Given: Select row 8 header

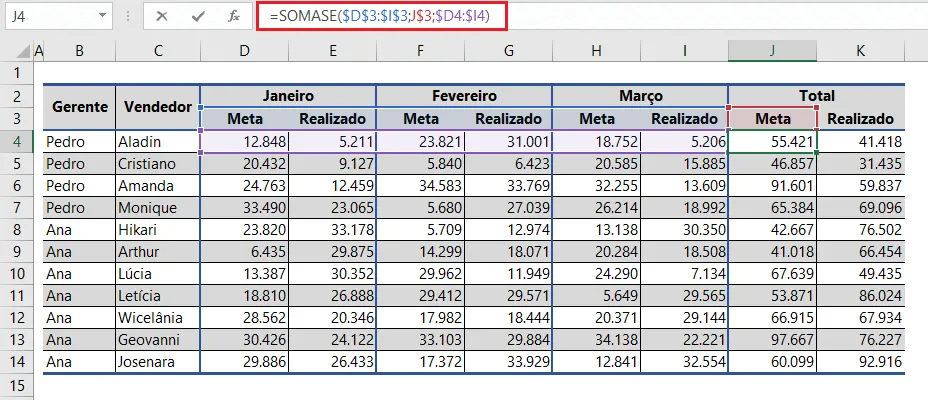Looking at the screenshot, I should click(x=17, y=230).
